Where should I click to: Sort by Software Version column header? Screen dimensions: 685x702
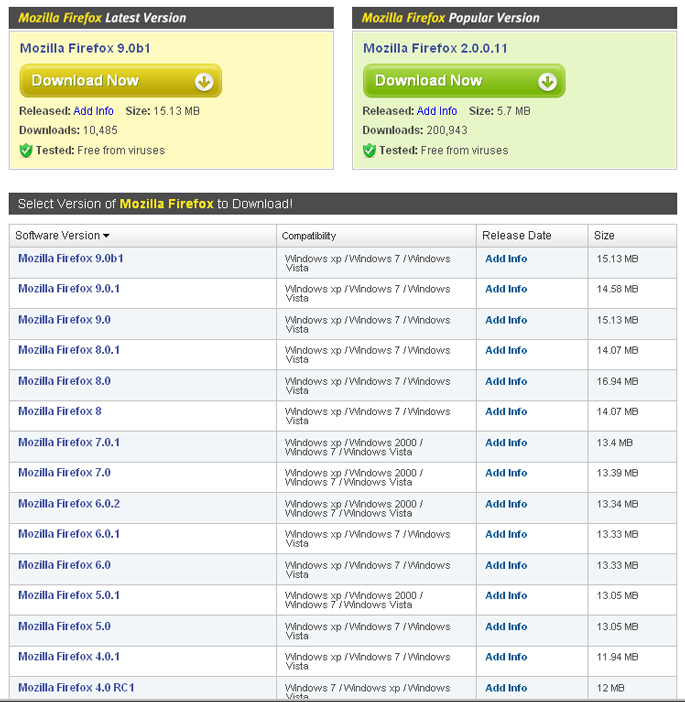(62, 235)
